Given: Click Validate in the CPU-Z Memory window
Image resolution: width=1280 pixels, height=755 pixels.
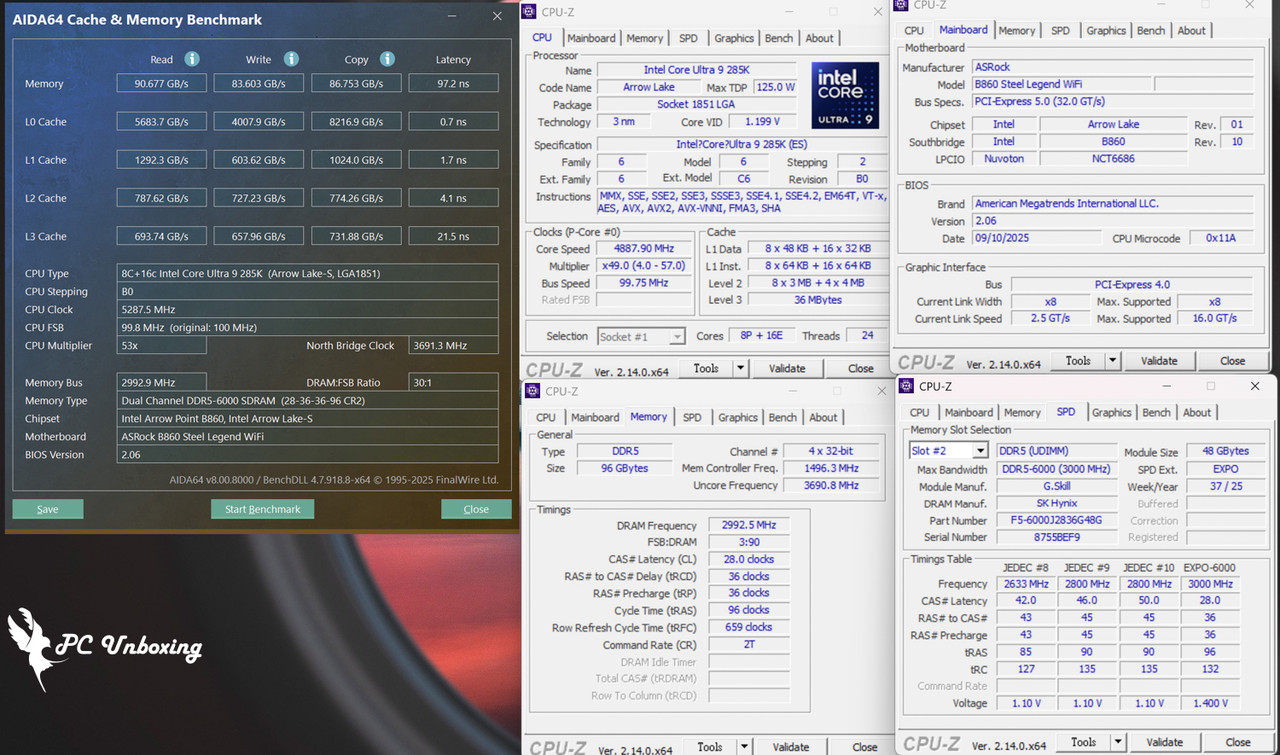Looking at the screenshot, I should point(791,747).
